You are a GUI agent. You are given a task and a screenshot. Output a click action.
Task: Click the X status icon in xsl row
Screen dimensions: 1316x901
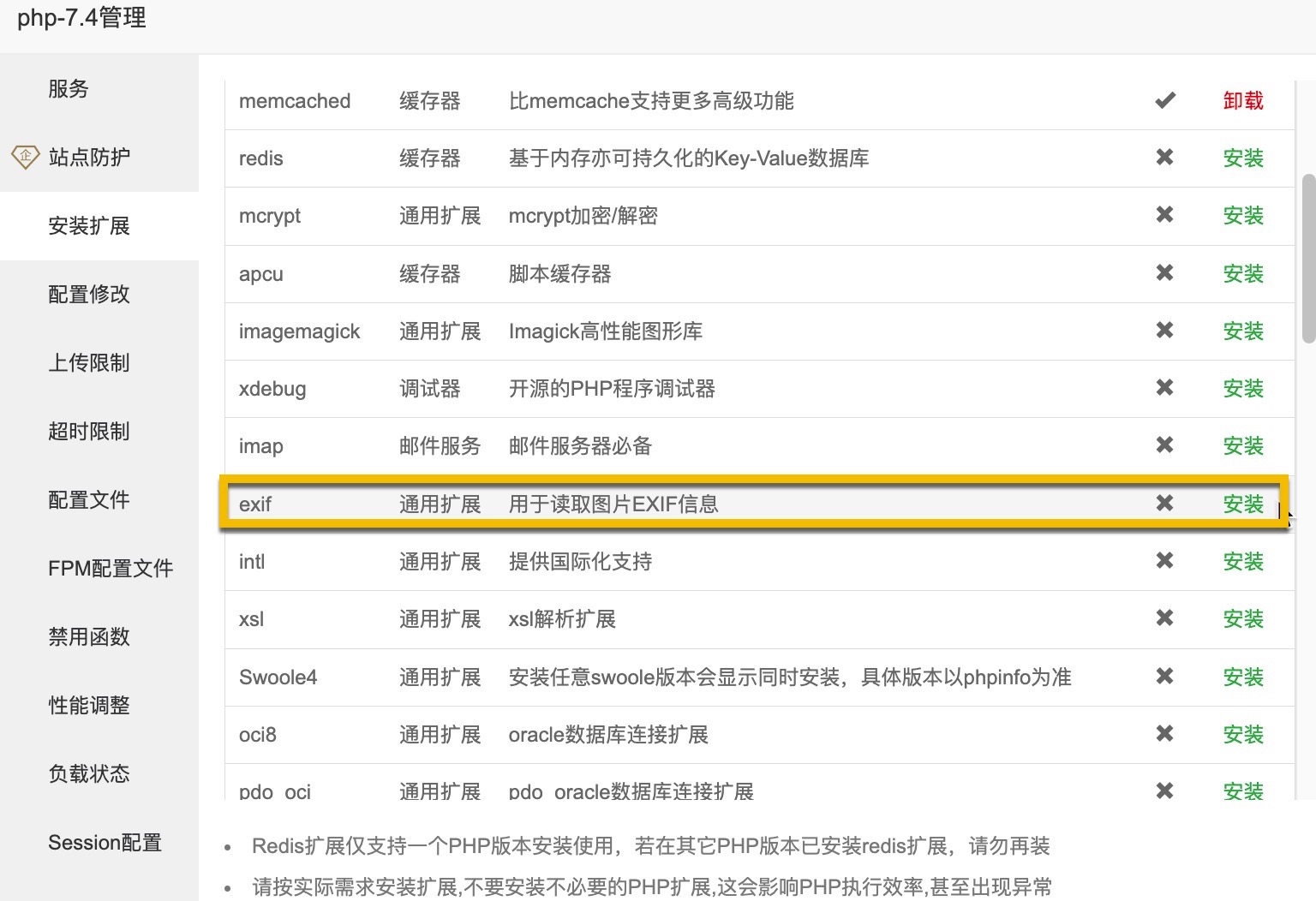click(x=1164, y=618)
